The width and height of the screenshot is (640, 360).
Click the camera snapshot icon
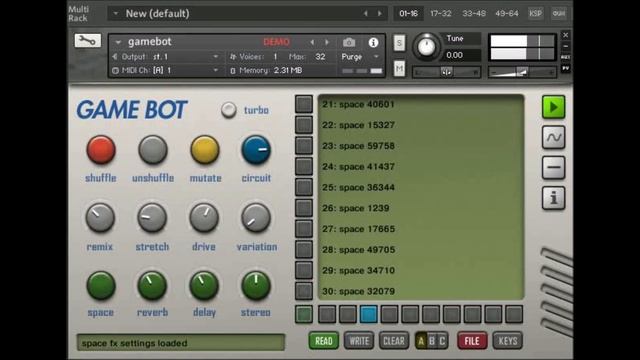(349, 42)
